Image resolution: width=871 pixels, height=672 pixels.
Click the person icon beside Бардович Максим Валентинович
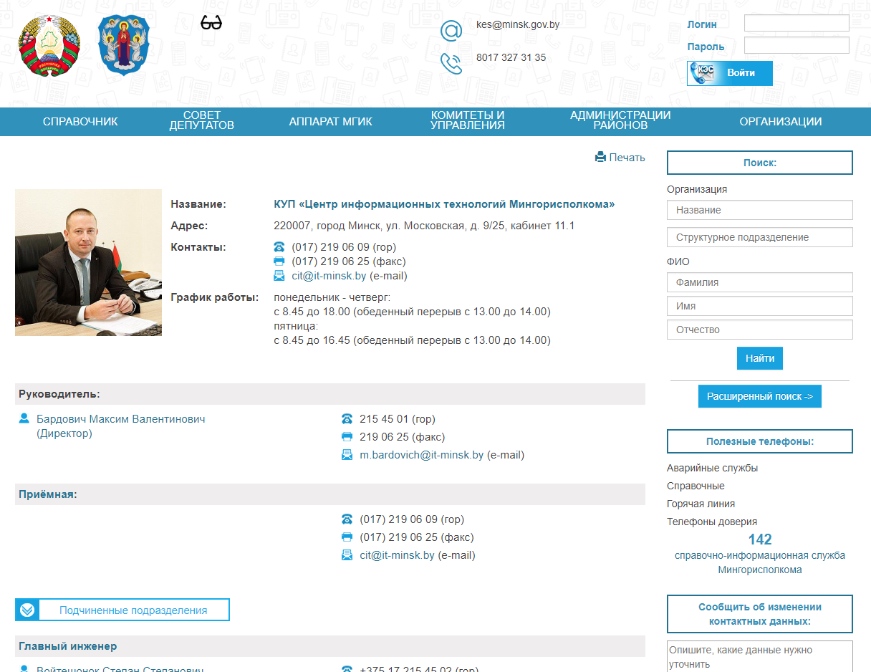tap(24, 418)
